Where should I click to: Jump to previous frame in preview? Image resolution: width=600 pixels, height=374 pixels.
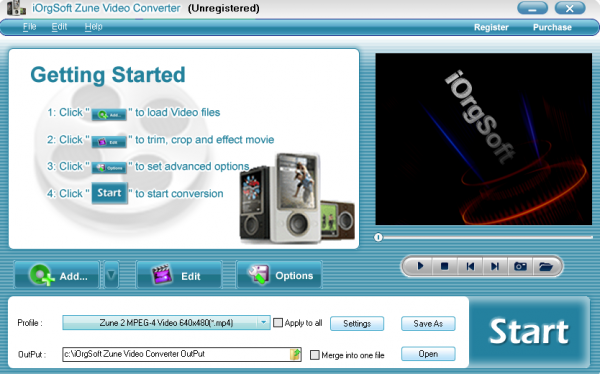click(470, 266)
